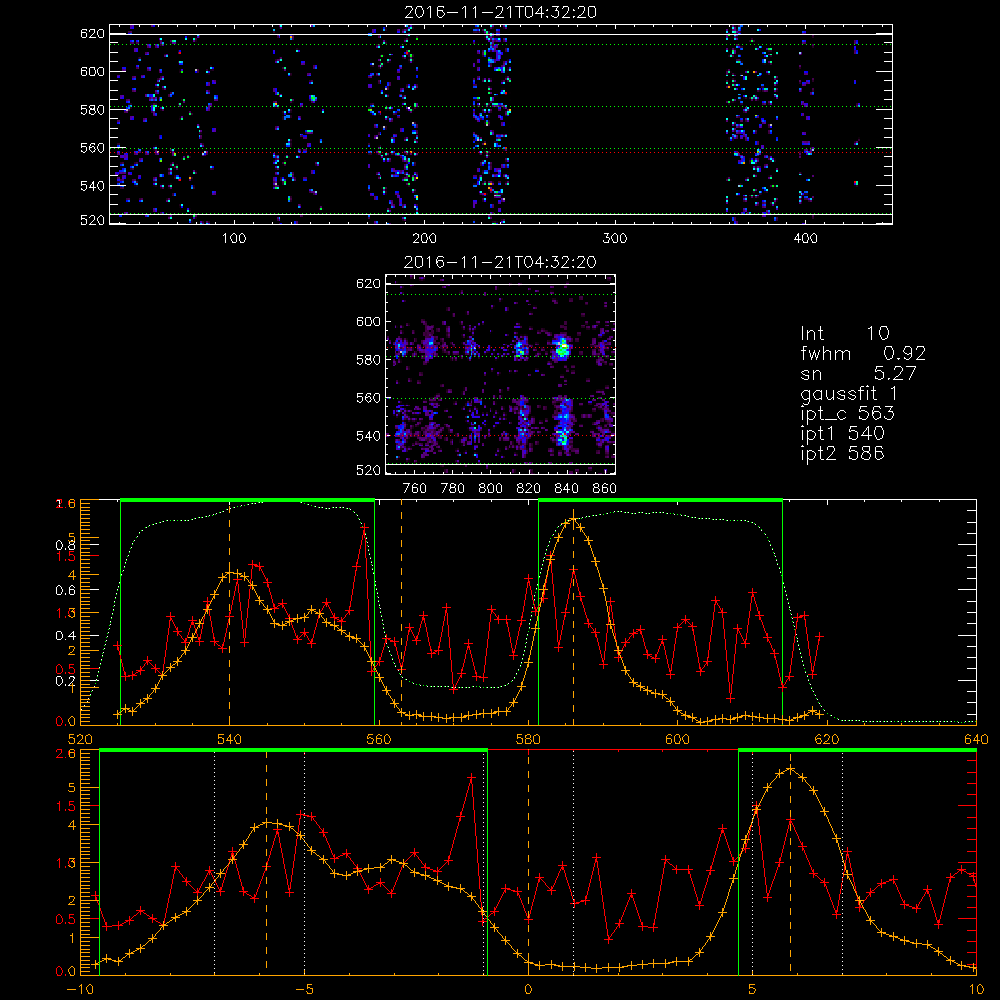1000x1000 pixels.
Task: Click the dashed orange line at 540 in upper profile plot
Action: (230, 612)
